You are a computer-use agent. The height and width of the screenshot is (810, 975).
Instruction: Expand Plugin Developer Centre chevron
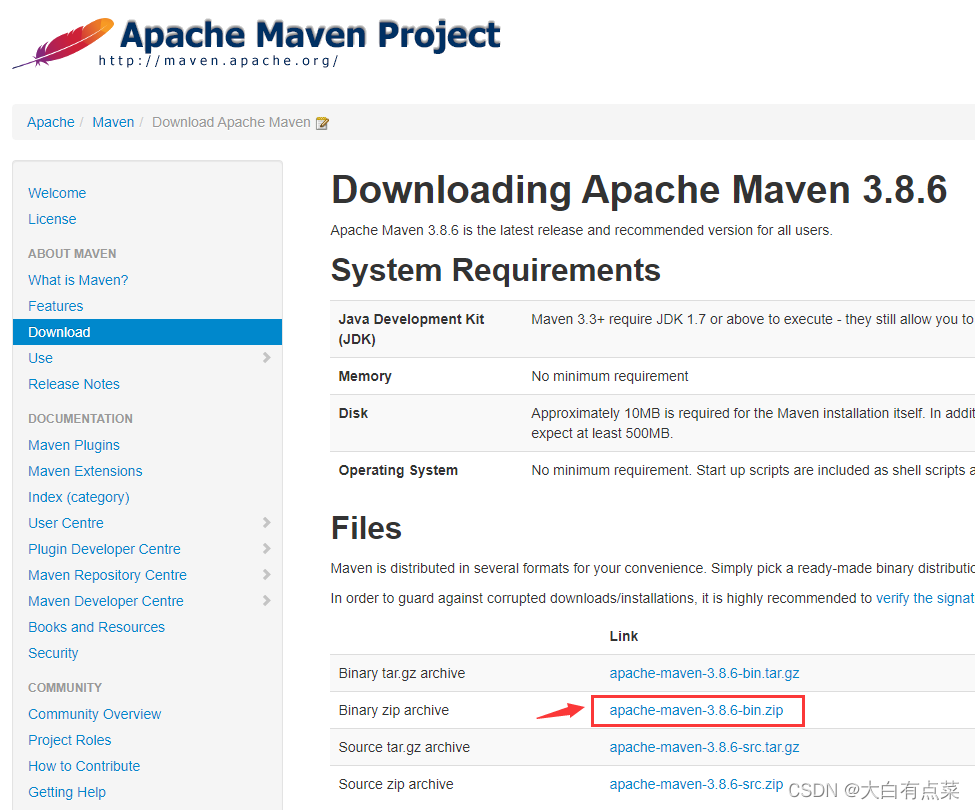pyautogui.click(x=266, y=549)
